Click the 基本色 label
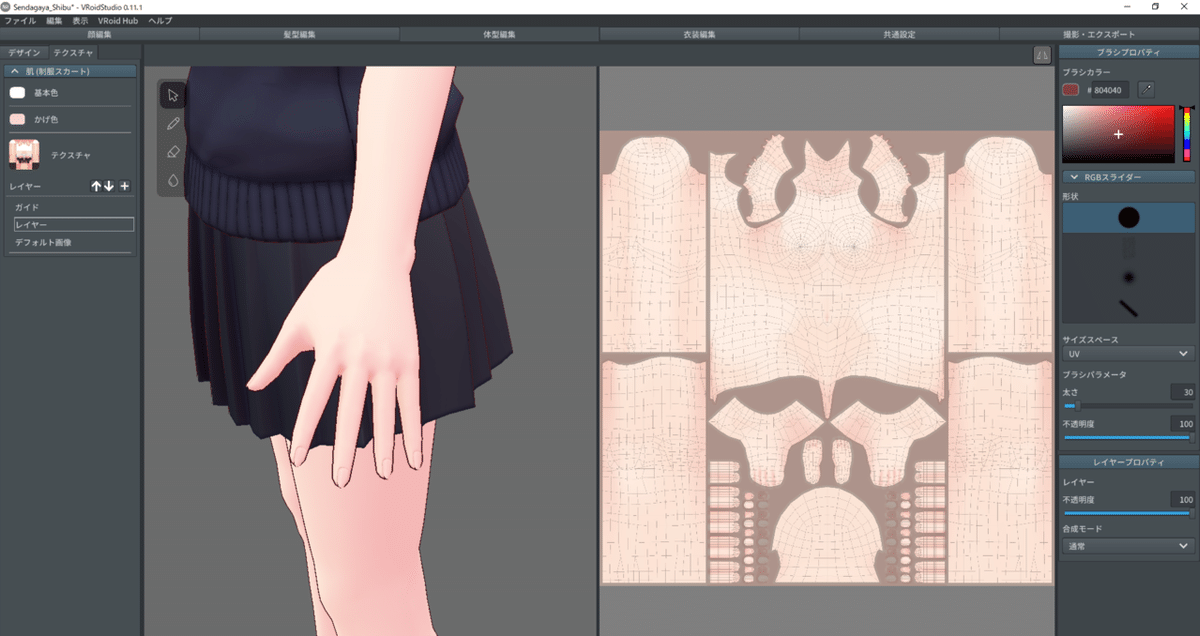Screen dimensions: 1200x636 pos(46,93)
